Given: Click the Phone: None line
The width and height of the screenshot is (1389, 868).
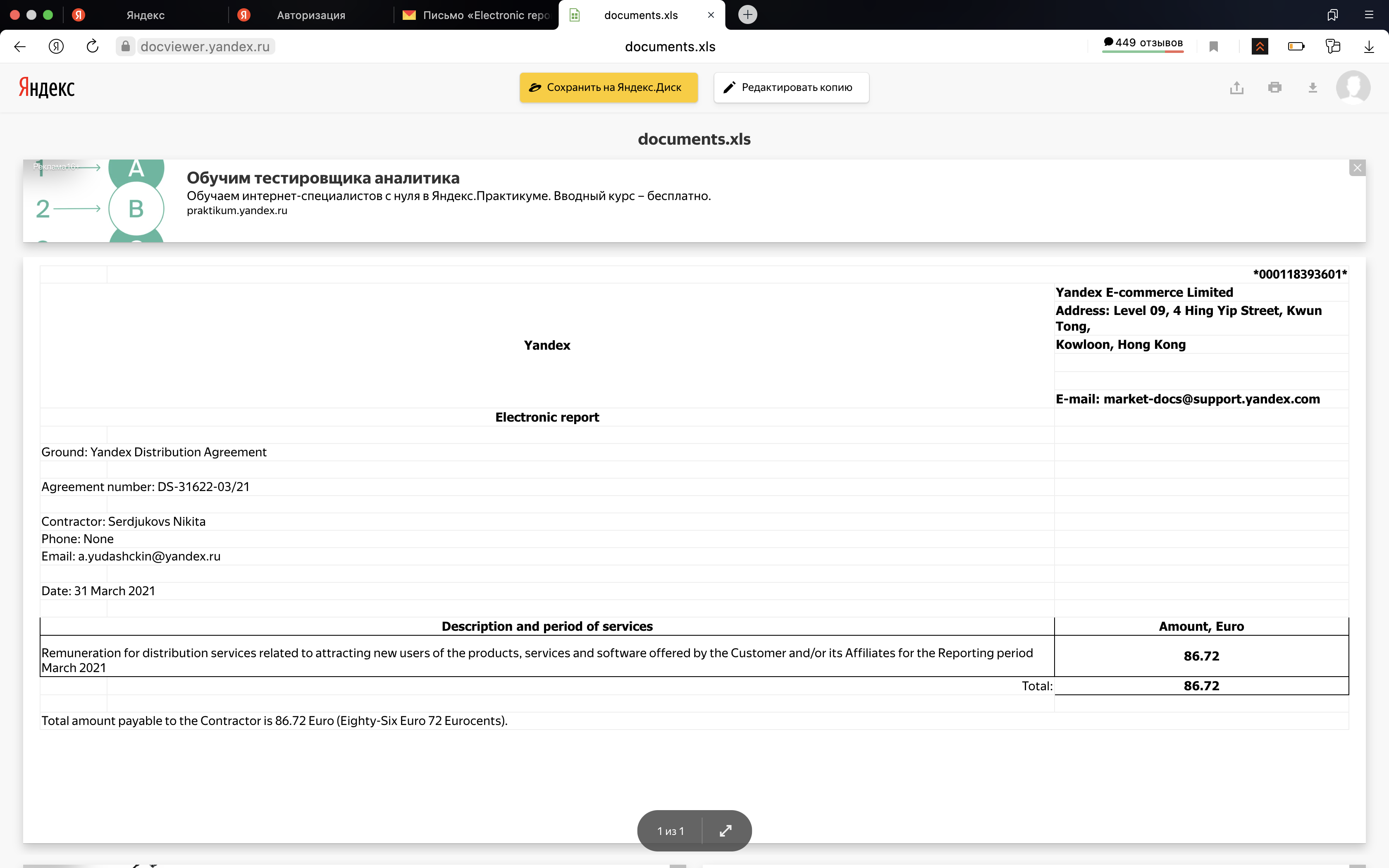Looking at the screenshot, I should pyautogui.click(x=77, y=539).
